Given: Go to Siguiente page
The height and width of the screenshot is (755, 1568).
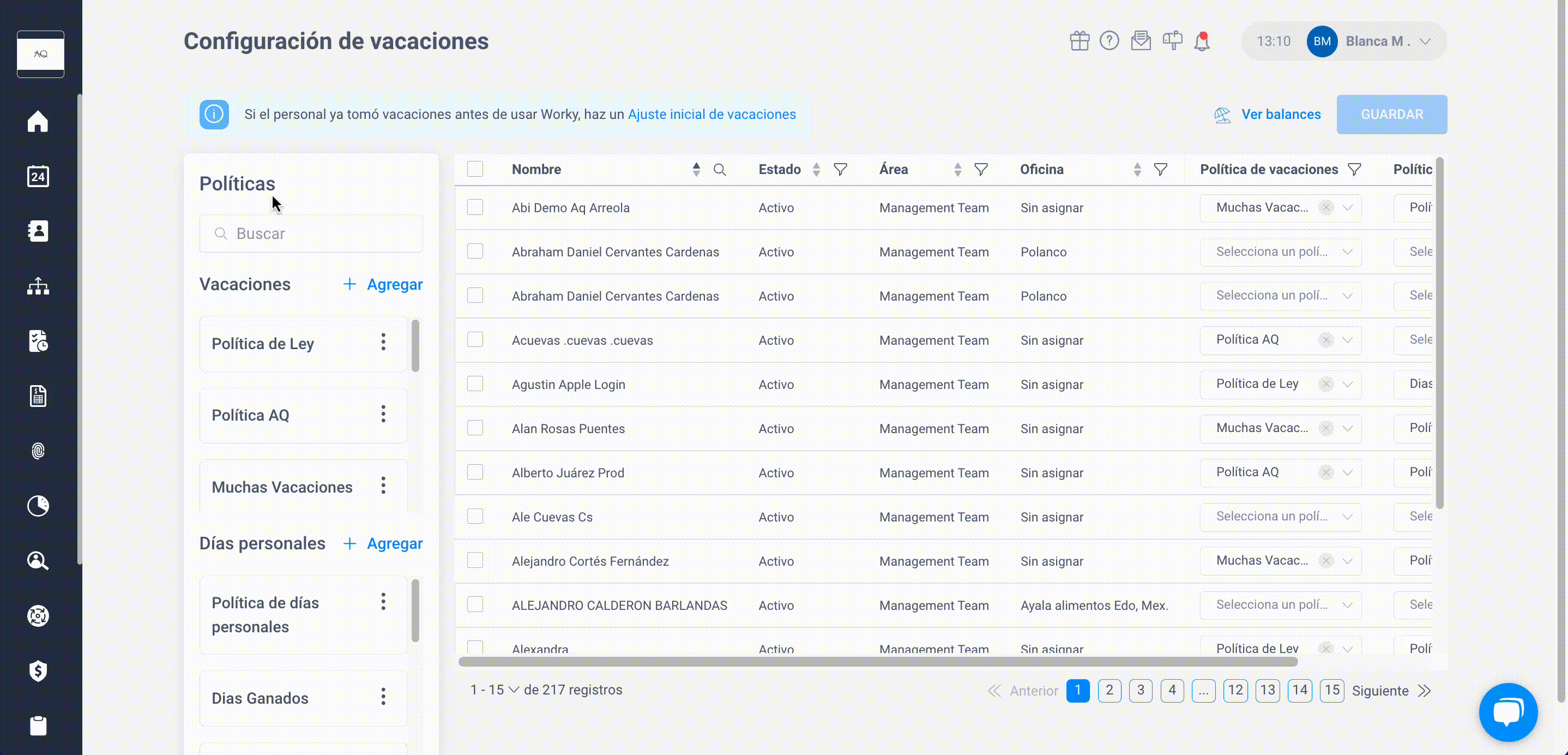Looking at the screenshot, I should coord(1391,691).
